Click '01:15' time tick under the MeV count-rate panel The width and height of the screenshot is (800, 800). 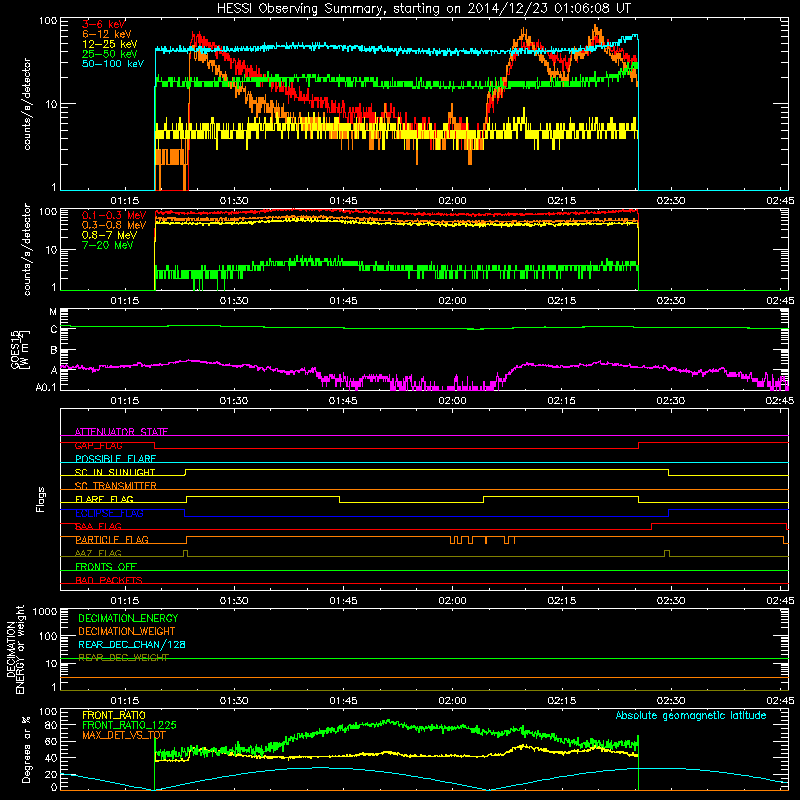[124, 301]
